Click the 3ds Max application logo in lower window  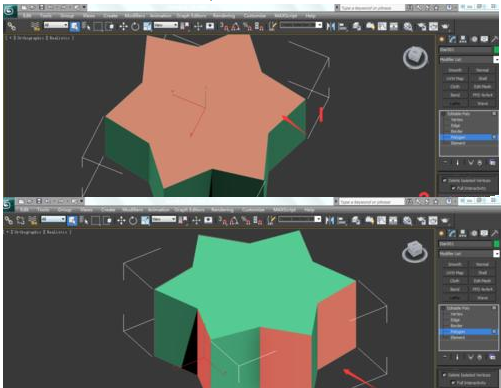coord(9,205)
